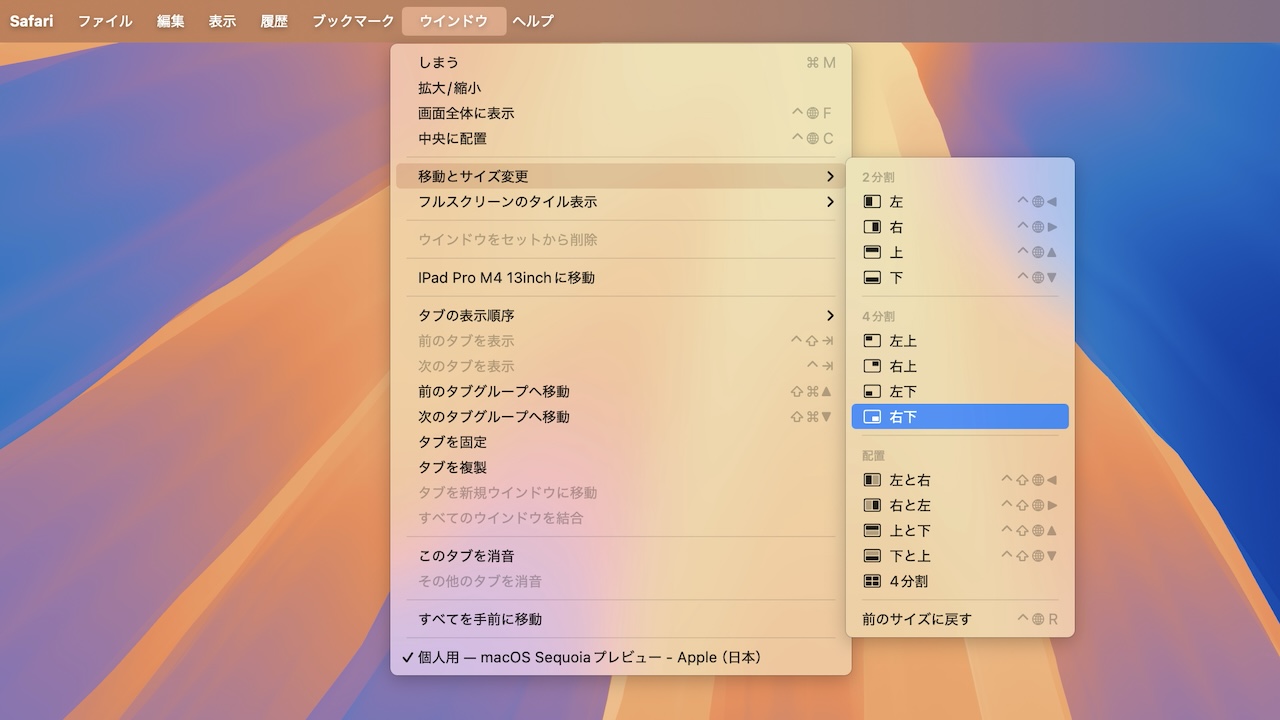1280x720 pixels.
Task: Open the 履歴 menu
Action: [x=274, y=21]
